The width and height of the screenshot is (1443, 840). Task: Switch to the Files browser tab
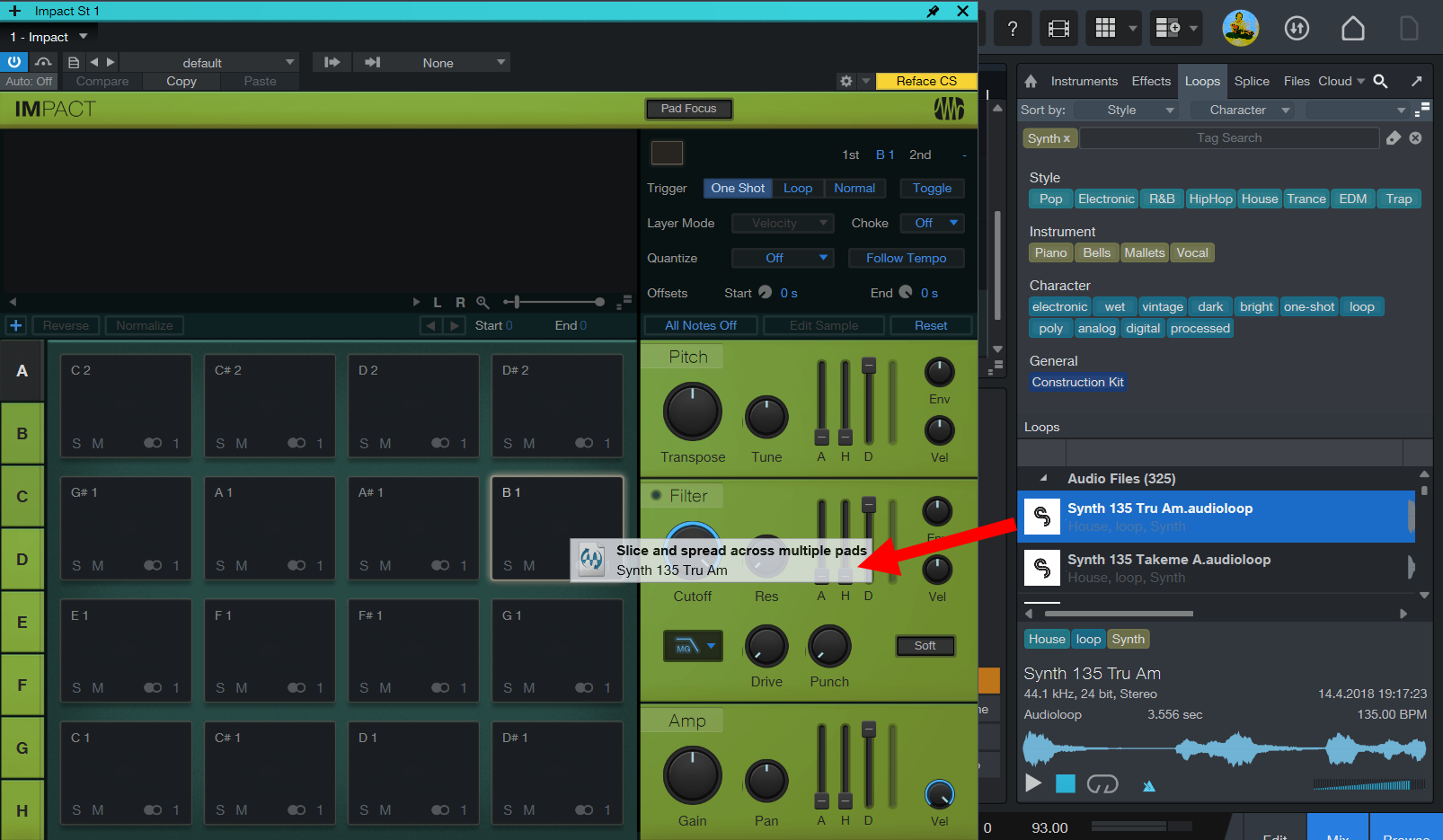pyautogui.click(x=1297, y=81)
